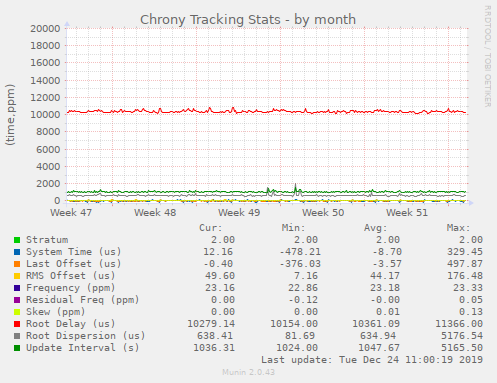Viewport: 497px width, 383px height.
Task: Click the '(time,ppm)' y-axis title
Action: [10, 115]
